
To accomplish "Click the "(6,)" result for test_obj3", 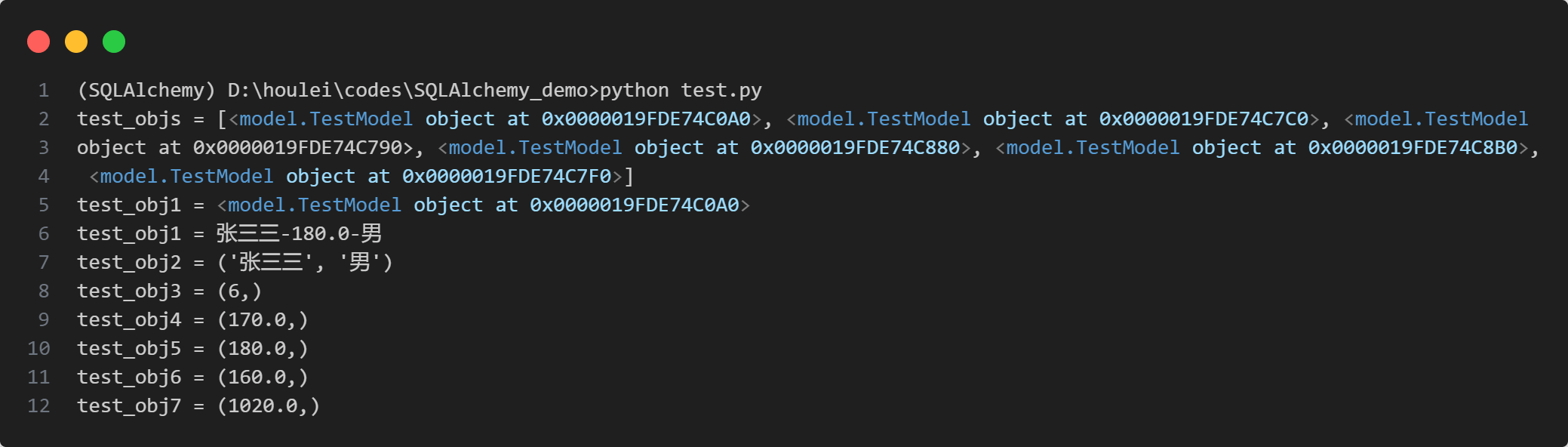I will tap(239, 291).
